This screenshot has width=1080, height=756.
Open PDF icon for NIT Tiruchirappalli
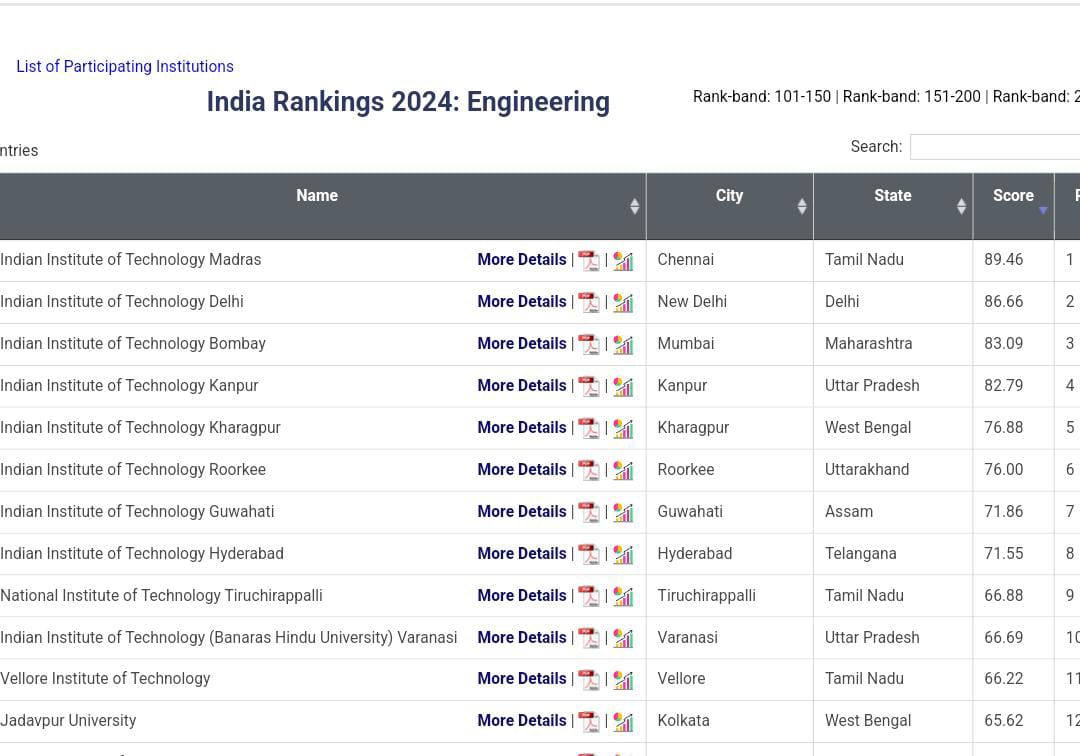tap(589, 597)
